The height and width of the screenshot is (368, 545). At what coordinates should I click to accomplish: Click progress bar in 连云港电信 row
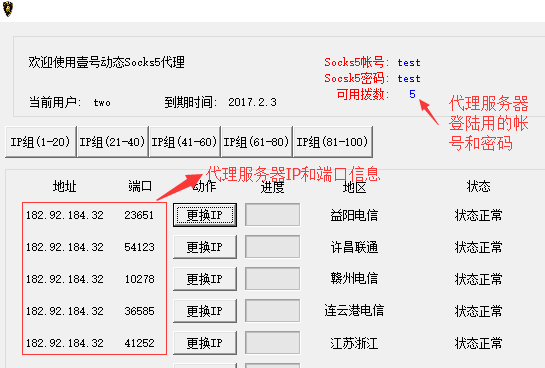[x=272, y=311]
